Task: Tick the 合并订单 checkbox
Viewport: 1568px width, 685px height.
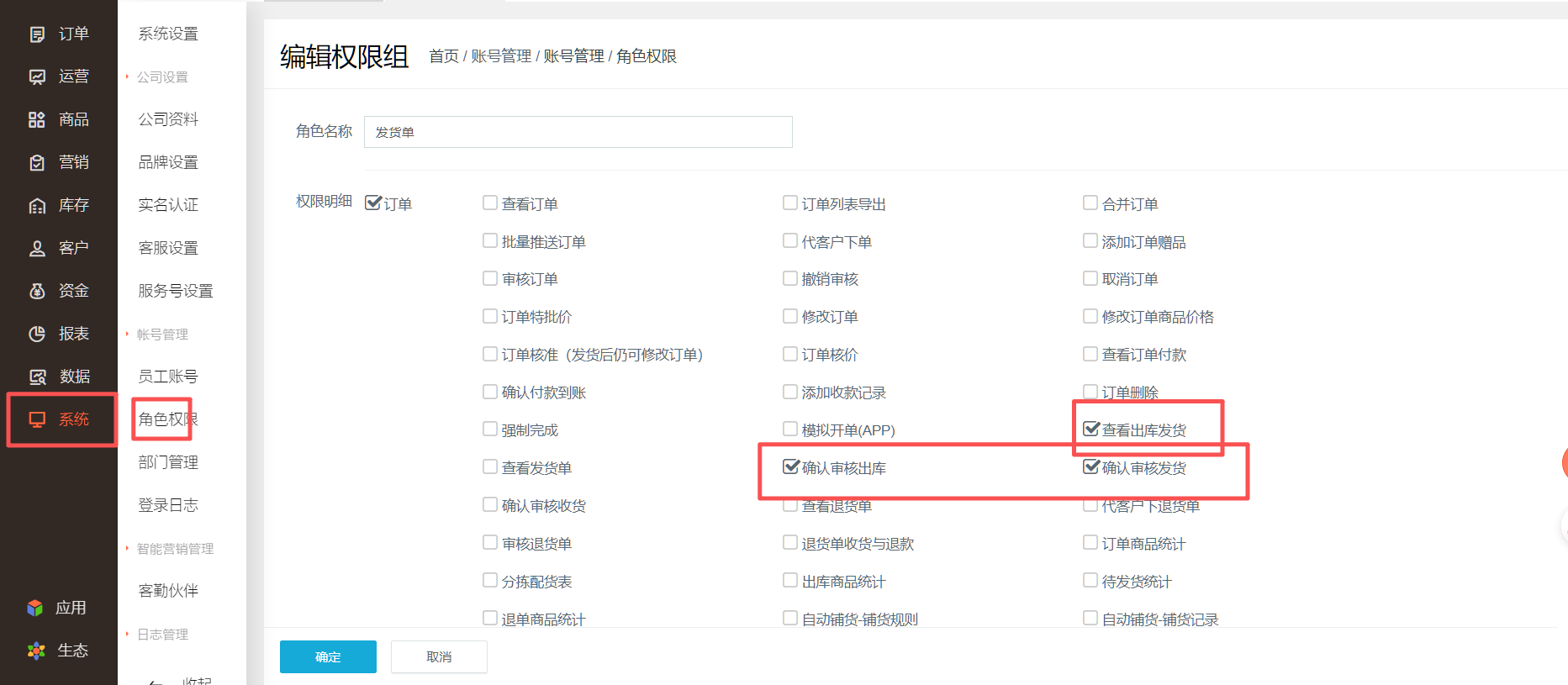Action: click(x=1090, y=203)
